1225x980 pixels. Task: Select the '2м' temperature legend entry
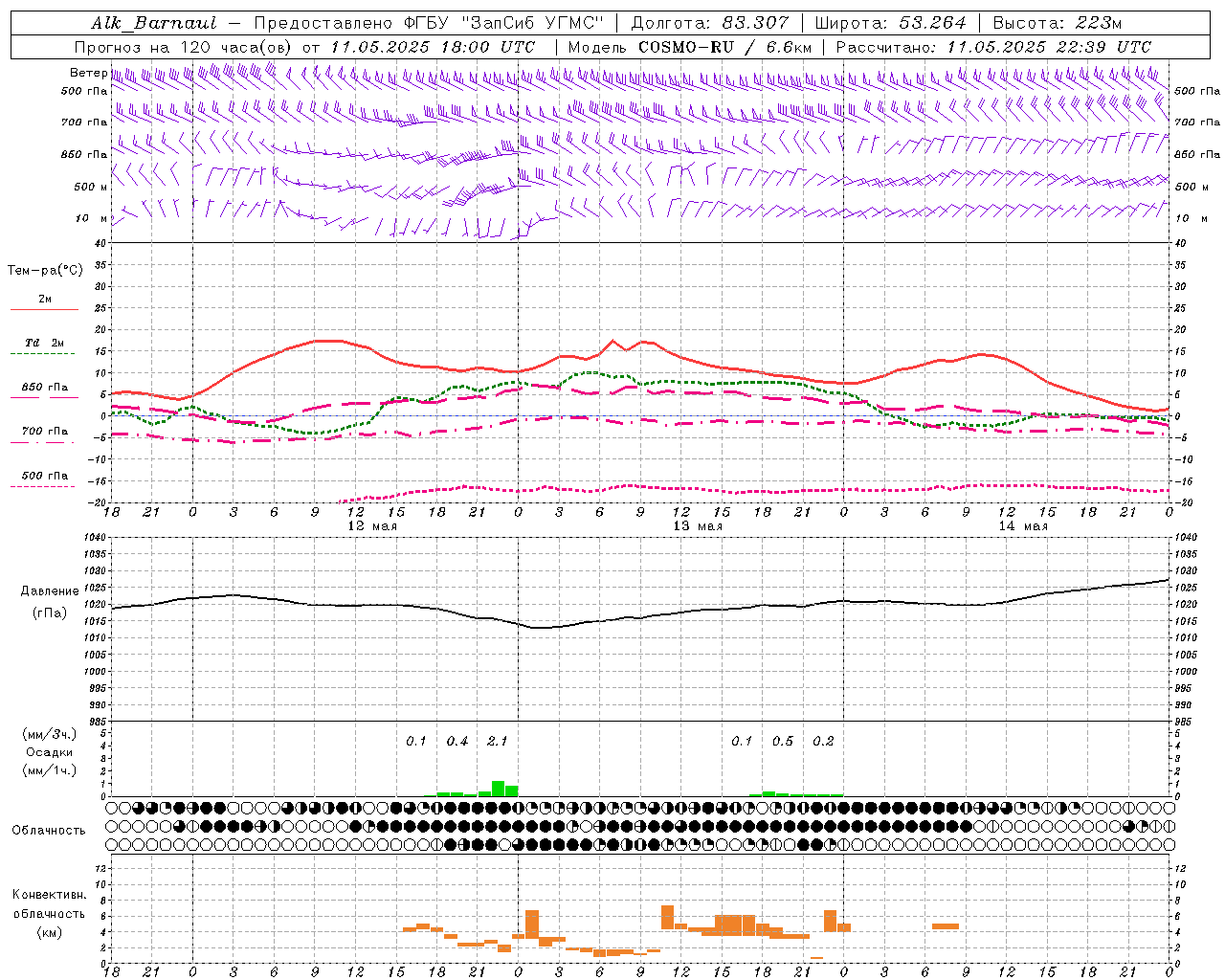pyautogui.click(x=45, y=300)
